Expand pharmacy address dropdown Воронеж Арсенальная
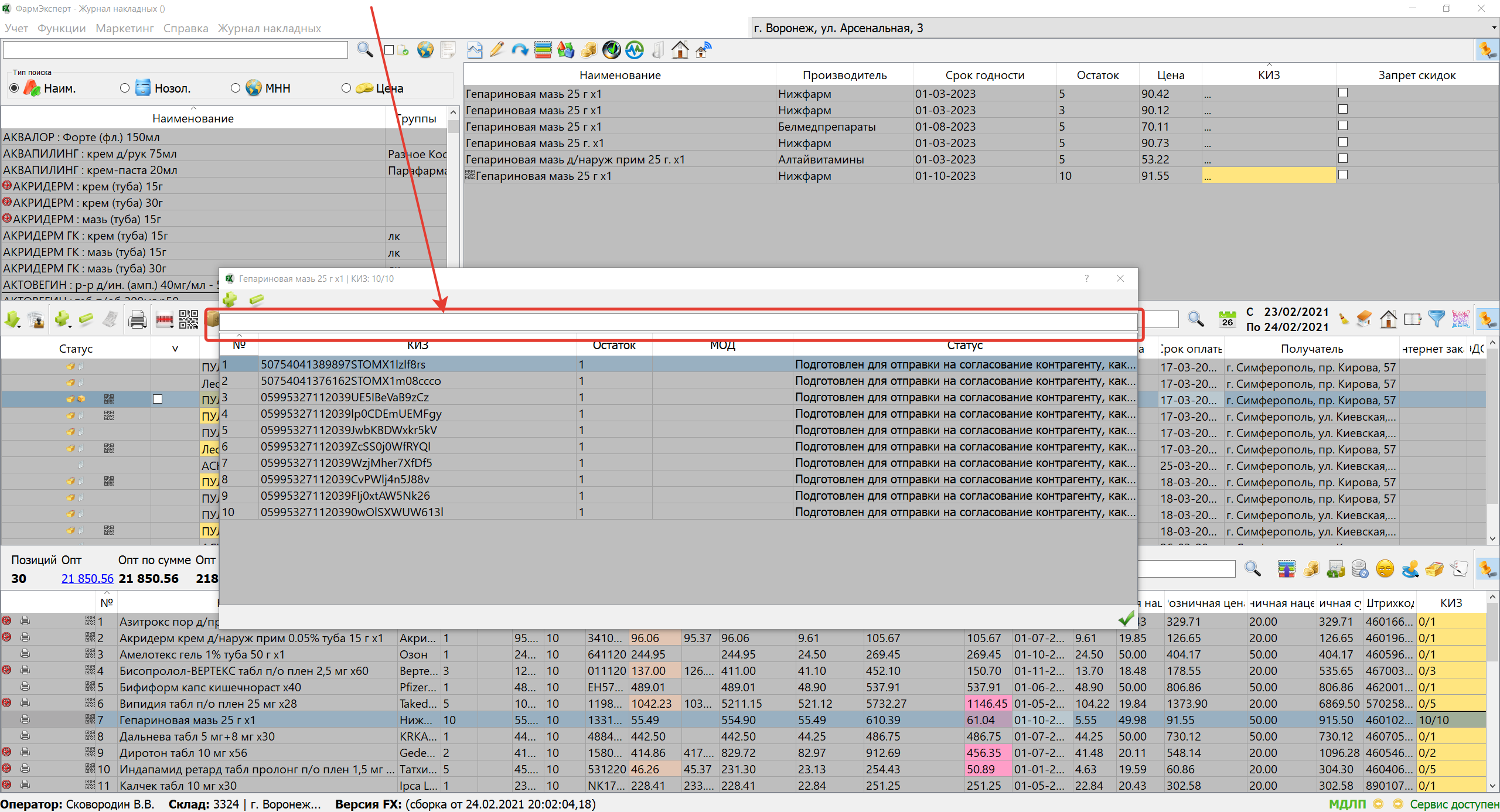The image size is (1500, 812). click(1494, 28)
